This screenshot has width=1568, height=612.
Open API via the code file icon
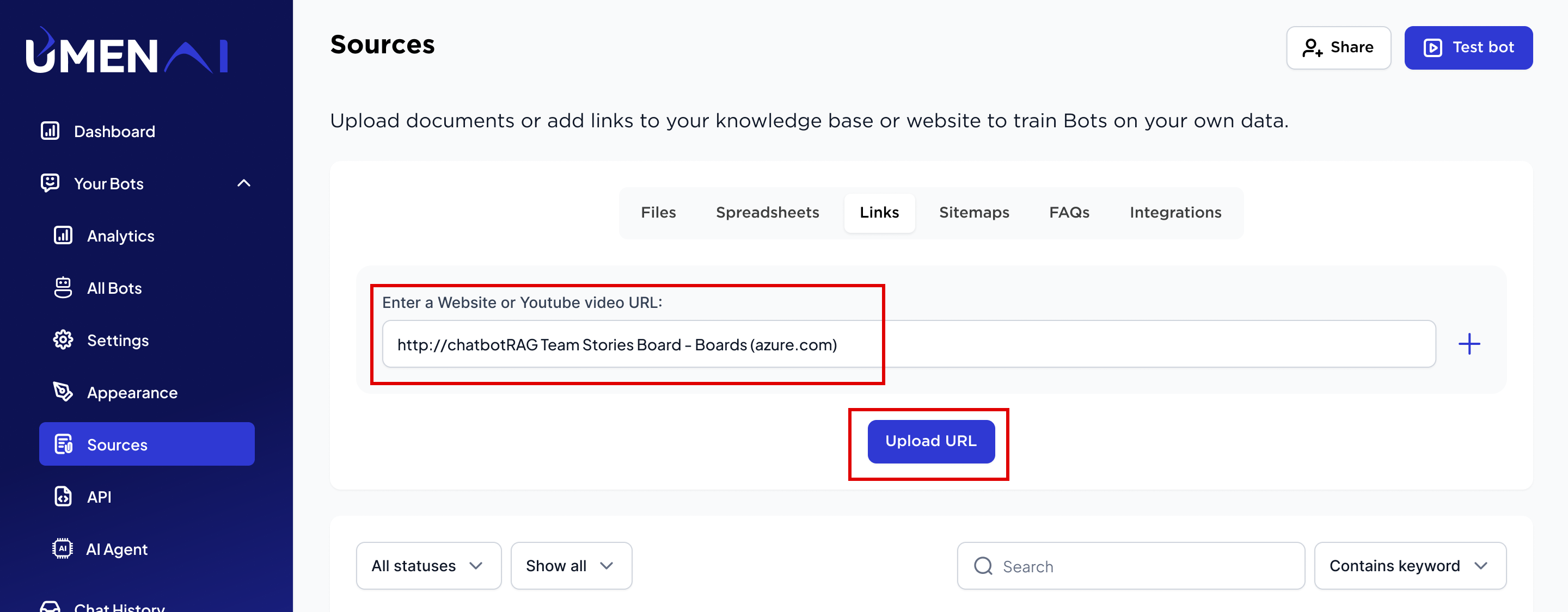[x=63, y=497]
